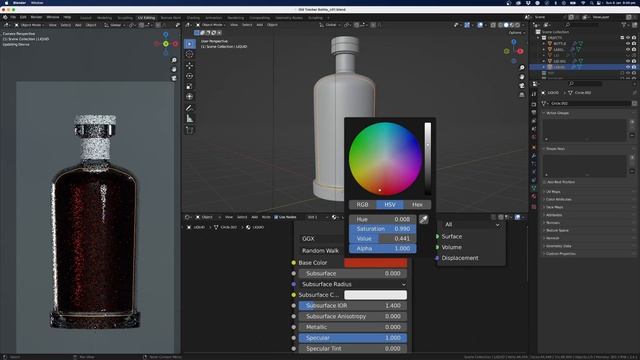Select the Rotate tool in viewport toolbar

pos(190,76)
